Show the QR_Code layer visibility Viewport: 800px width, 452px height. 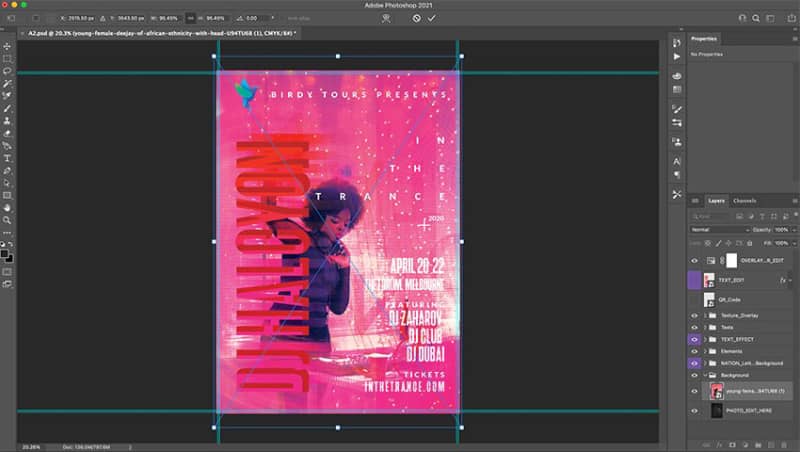(x=694, y=300)
